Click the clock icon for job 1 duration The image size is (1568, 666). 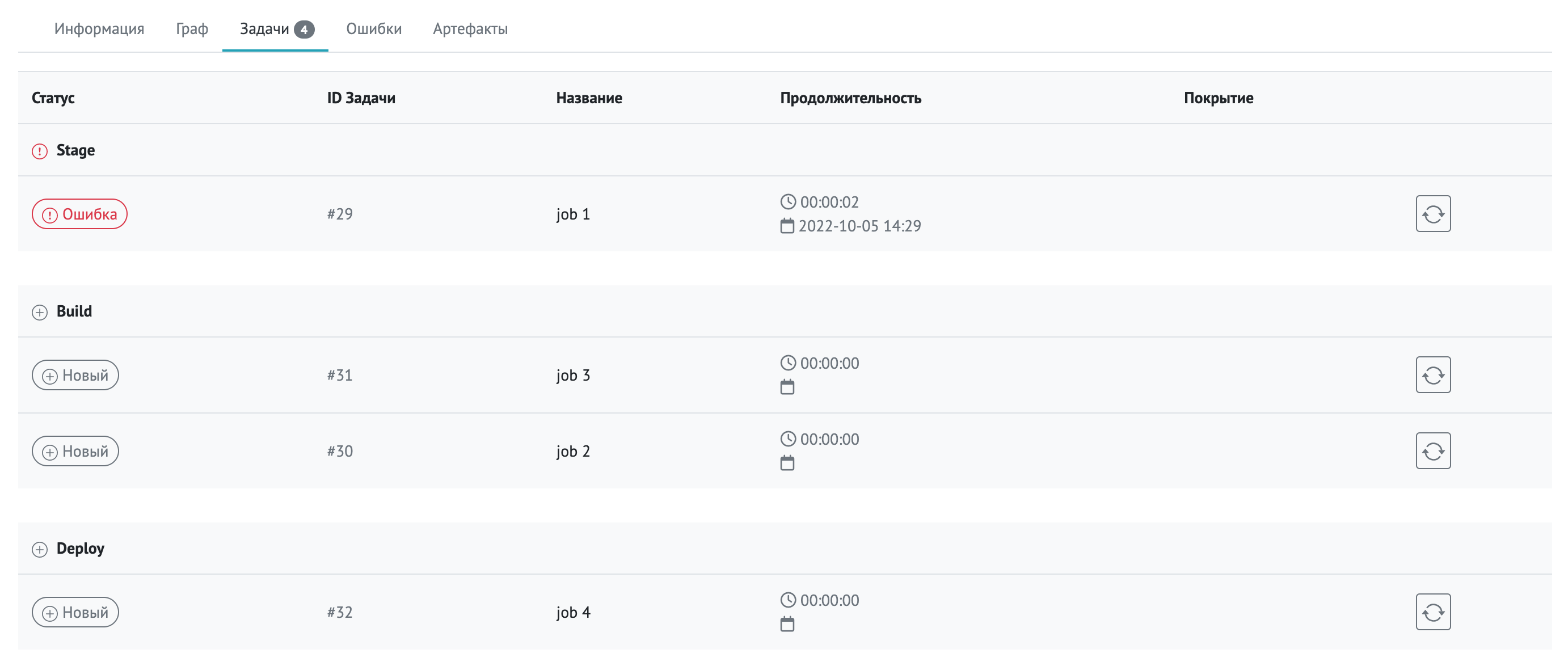[787, 201]
